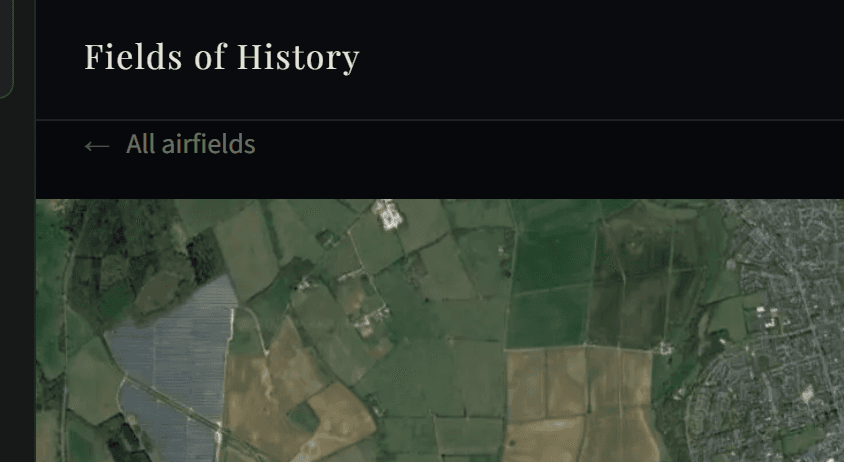Open the Fields of History home title
Image resolution: width=844 pixels, height=462 pixels.
click(221, 57)
